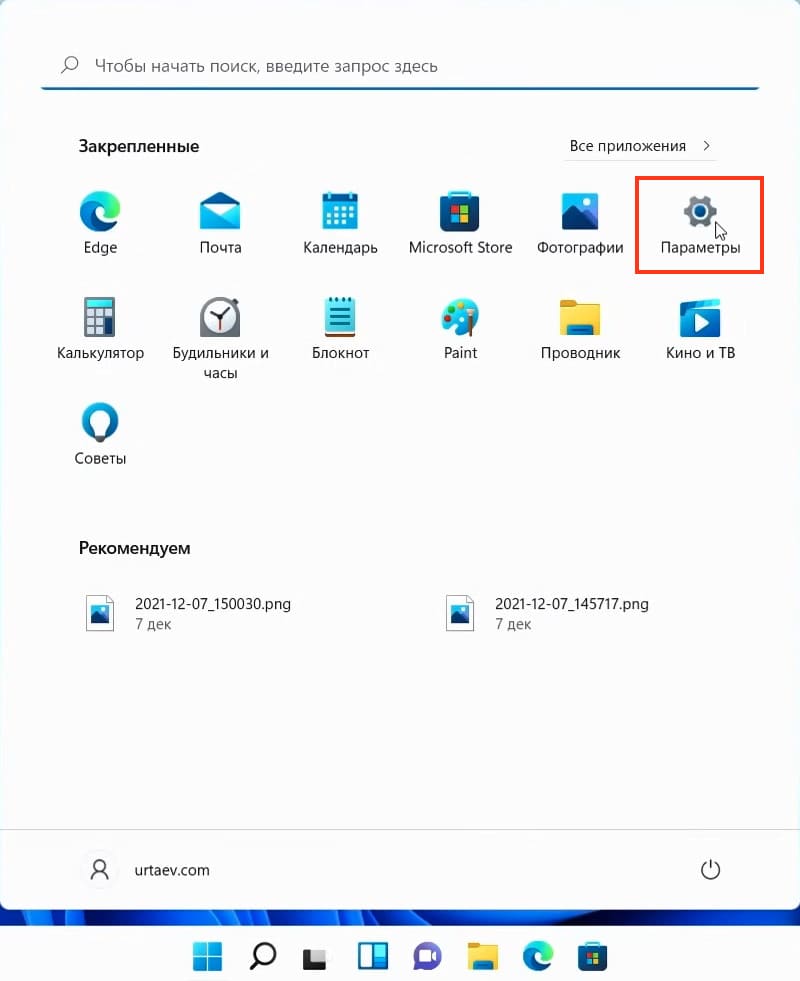Launch Edge from the taskbar

pos(538,956)
